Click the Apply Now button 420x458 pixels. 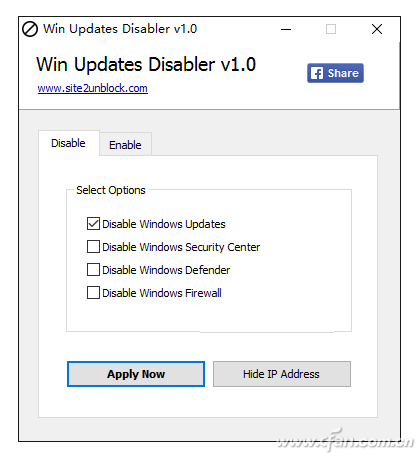(136, 374)
